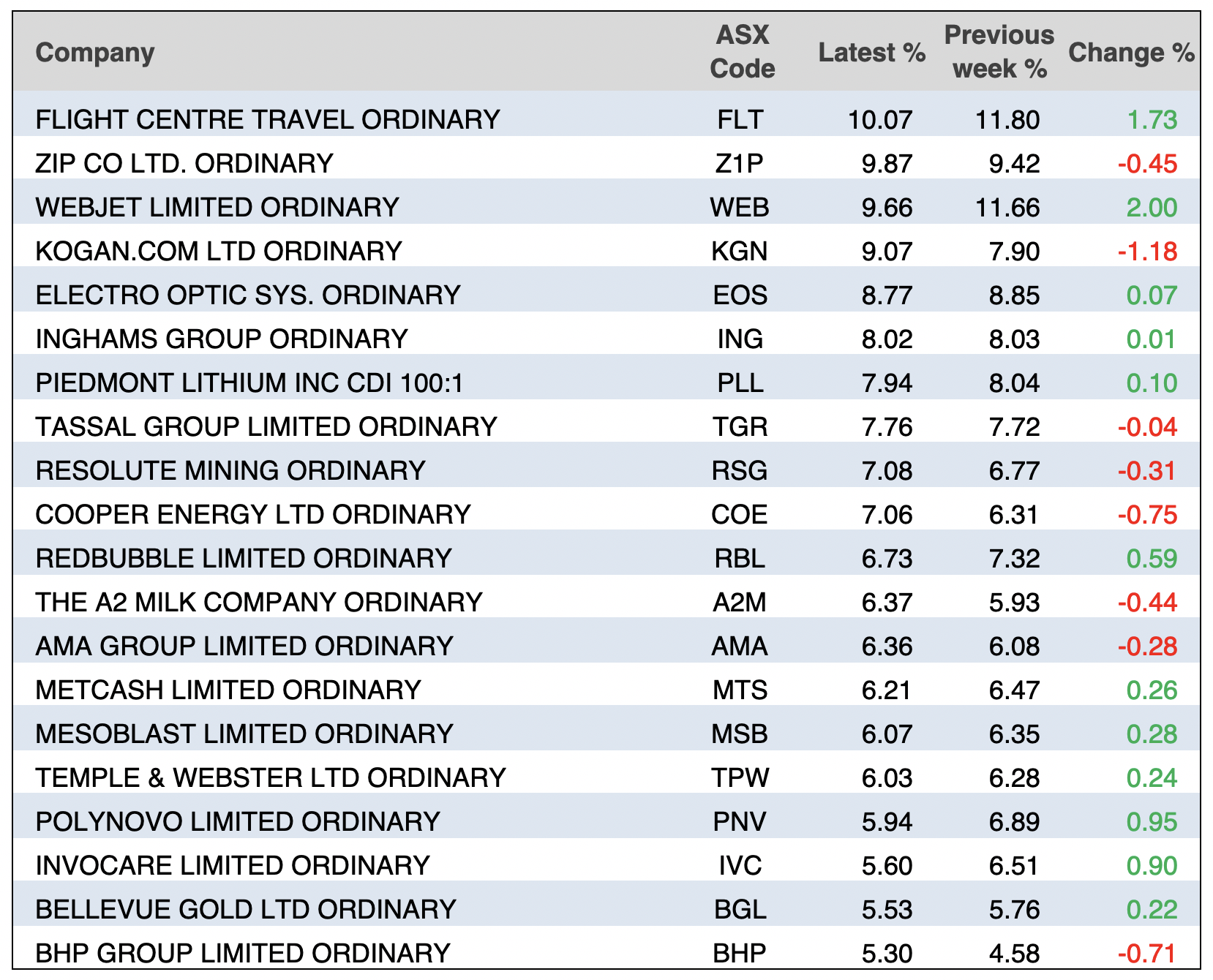Select the RSG ticker code
Screen dimensions: 1213x980
(x=740, y=470)
